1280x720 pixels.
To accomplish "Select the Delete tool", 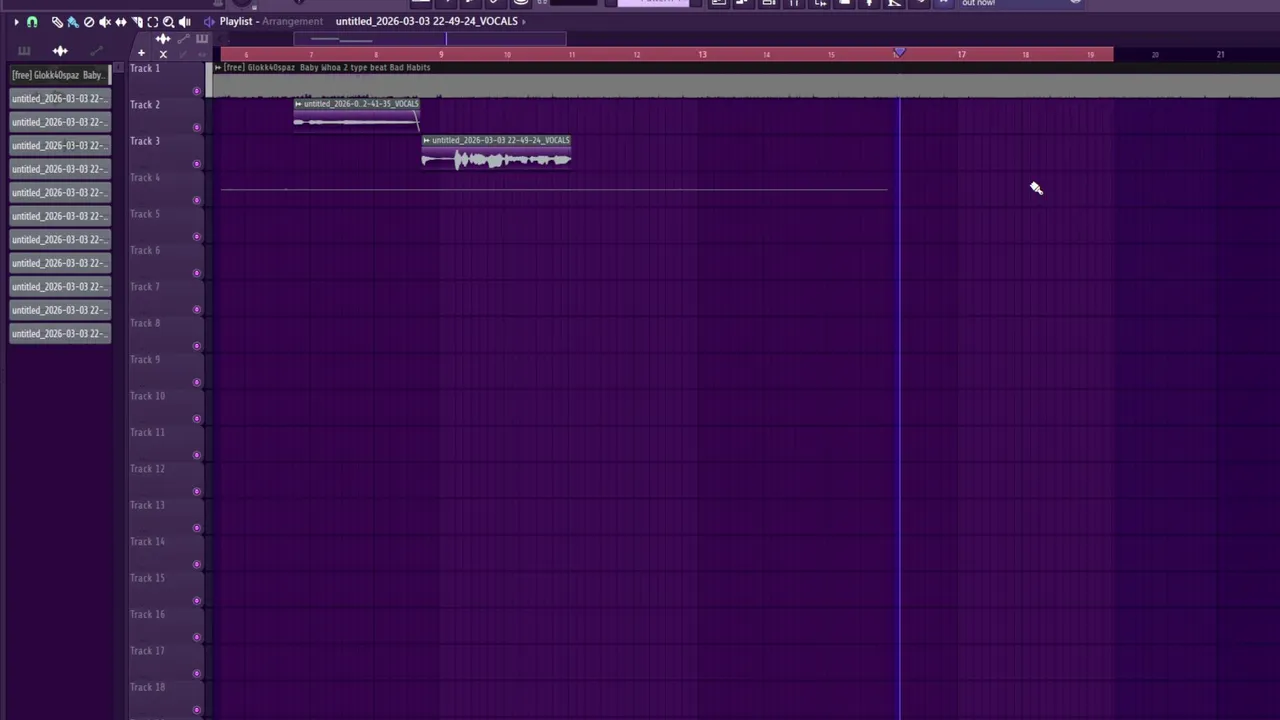I will click(x=89, y=22).
